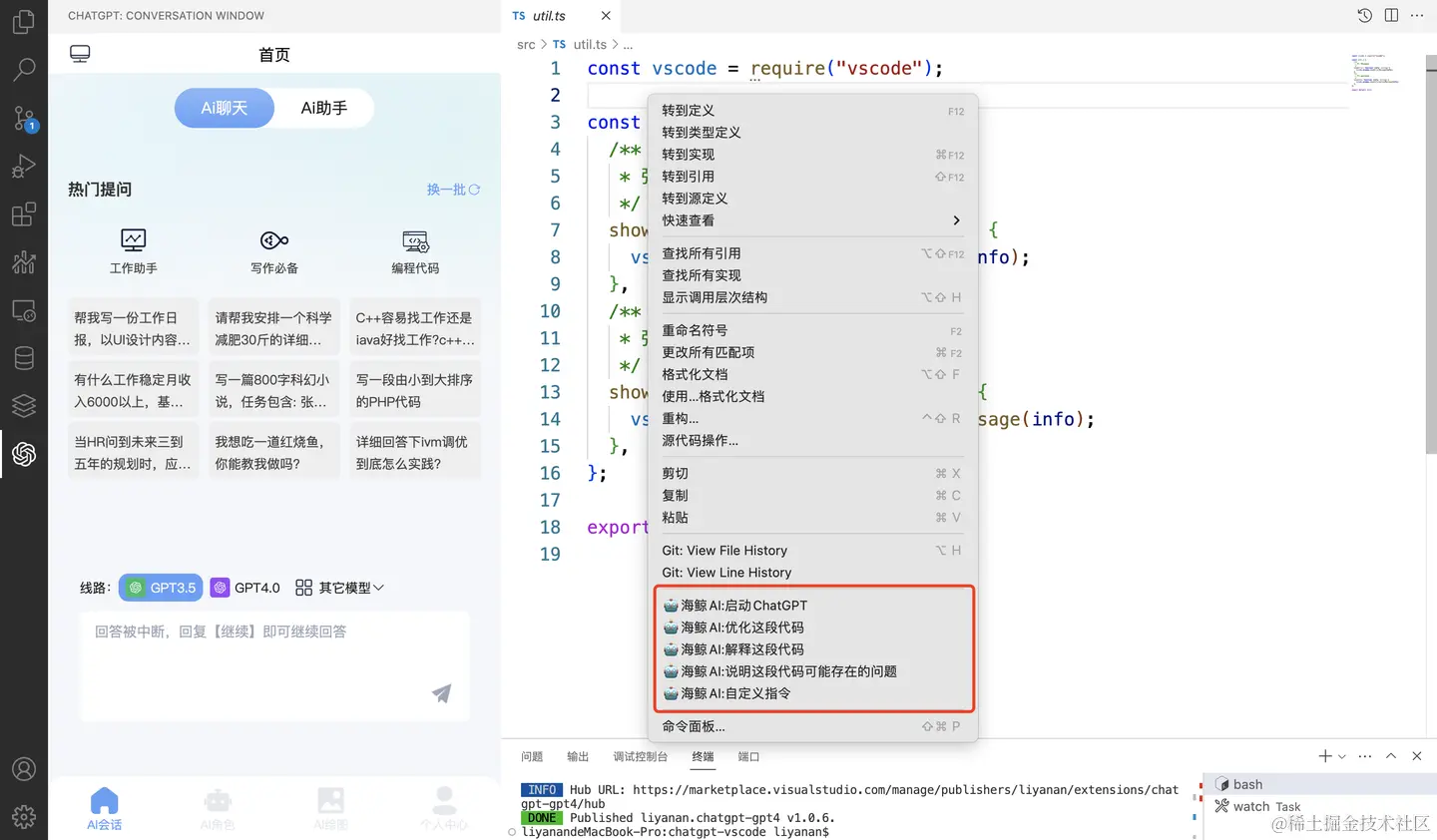Click the monitor icon beside 首页

(x=80, y=54)
